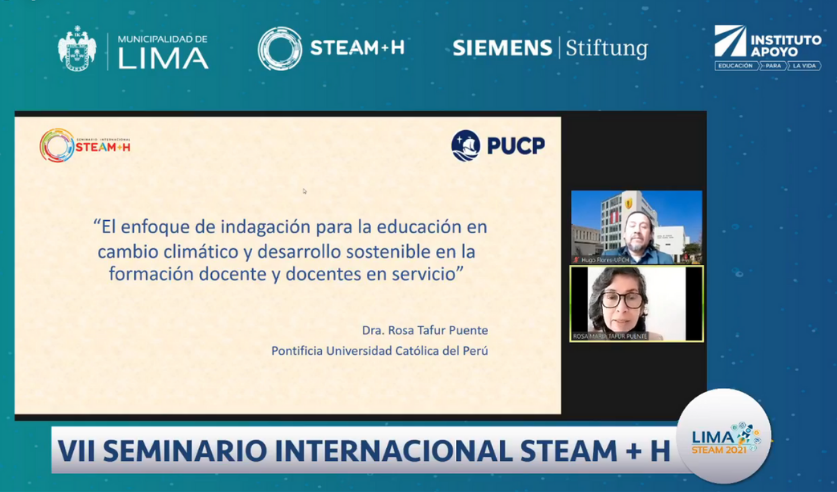Click the 'Stiftung' word in header
This screenshot has width=837, height=492.
click(x=607, y=49)
